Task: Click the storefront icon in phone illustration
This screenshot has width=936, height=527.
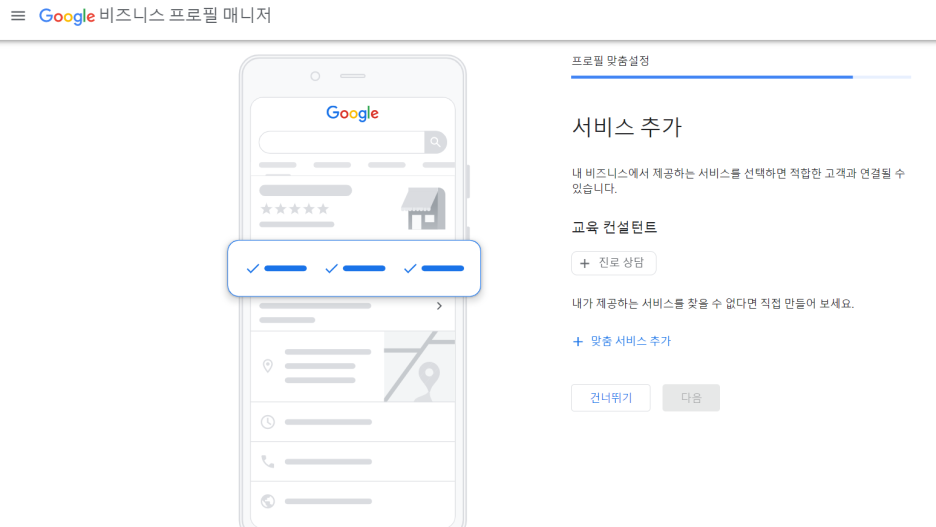Action: (x=423, y=208)
